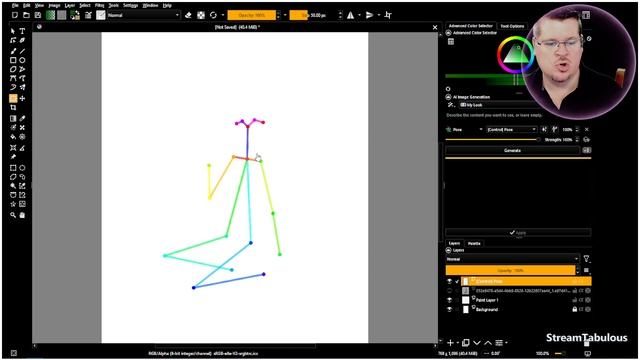Hide Paint Layer 1
The height and width of the screenshot is (360, 640).
coord(449,300)
